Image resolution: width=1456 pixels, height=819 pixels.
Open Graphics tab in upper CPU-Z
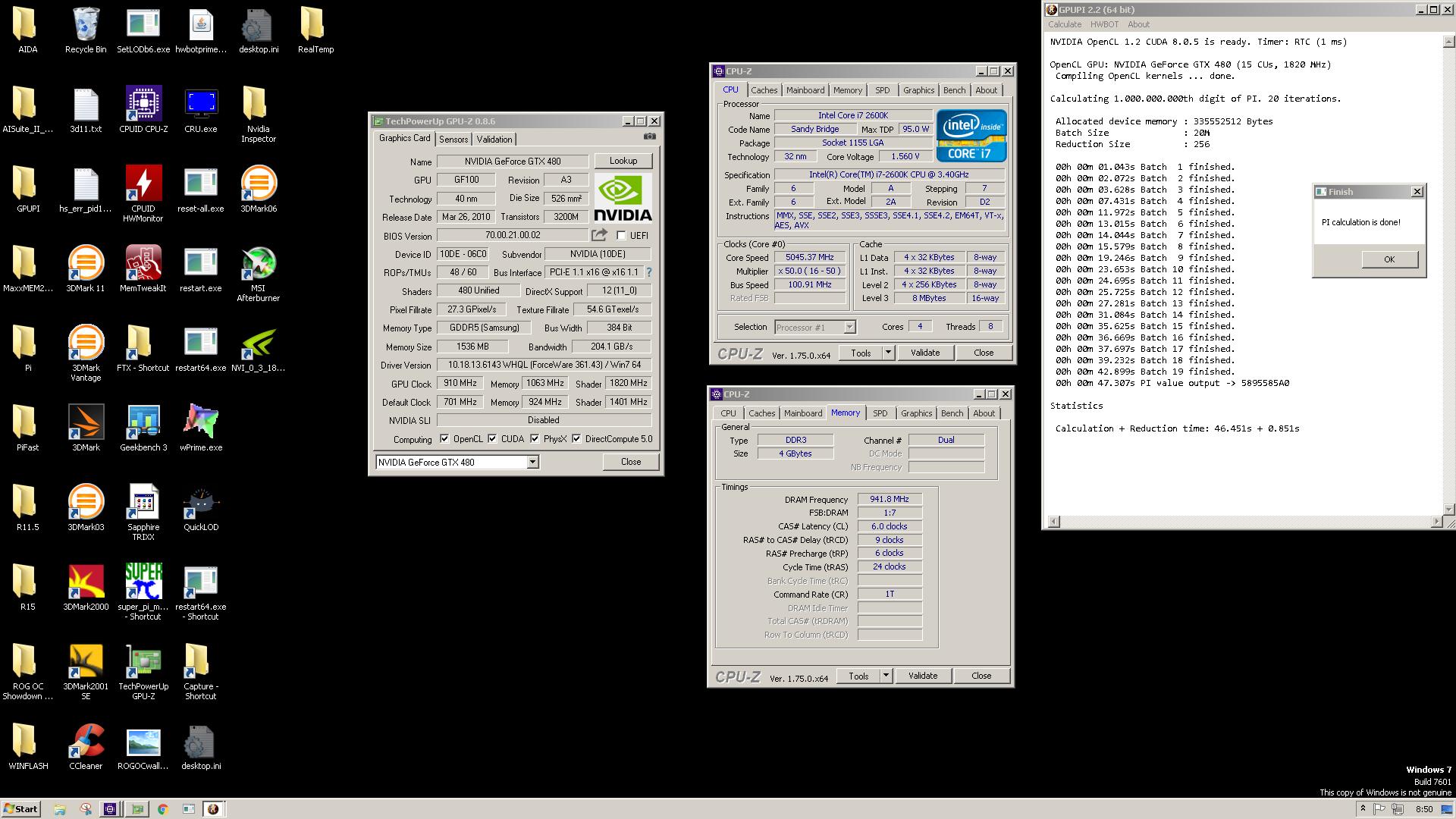point(919,90)
